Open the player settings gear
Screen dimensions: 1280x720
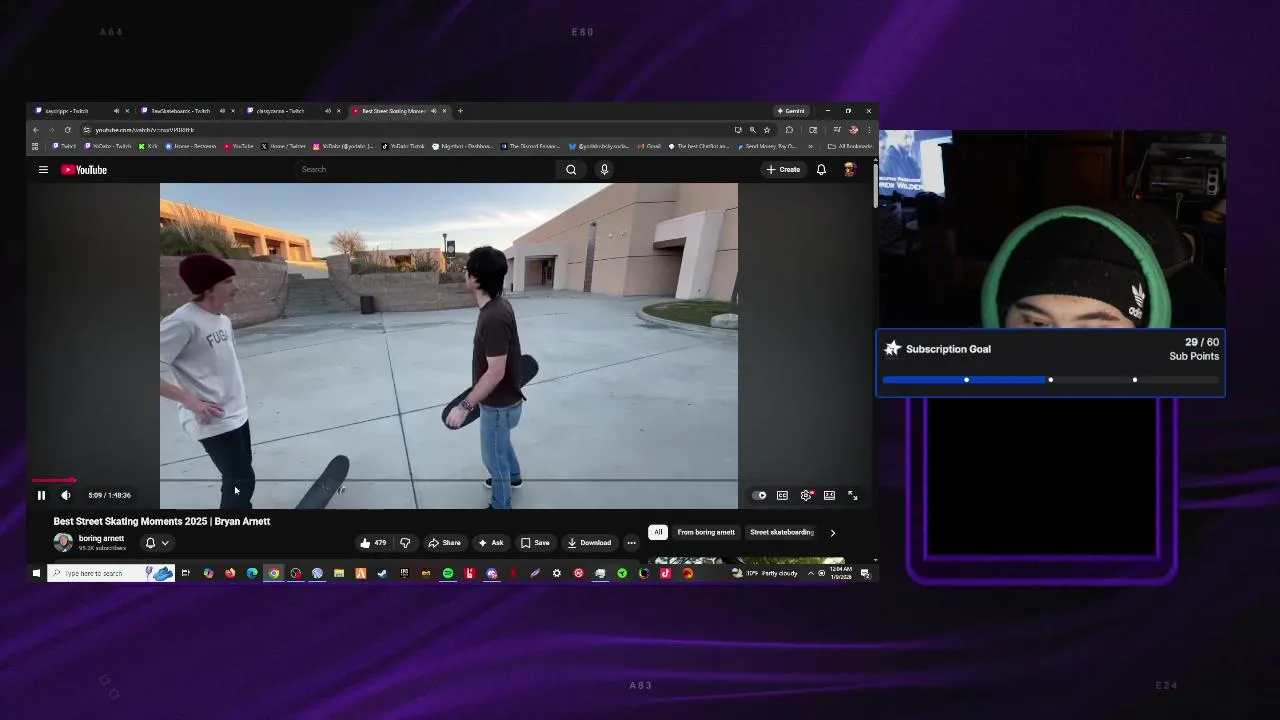(806, 495)
